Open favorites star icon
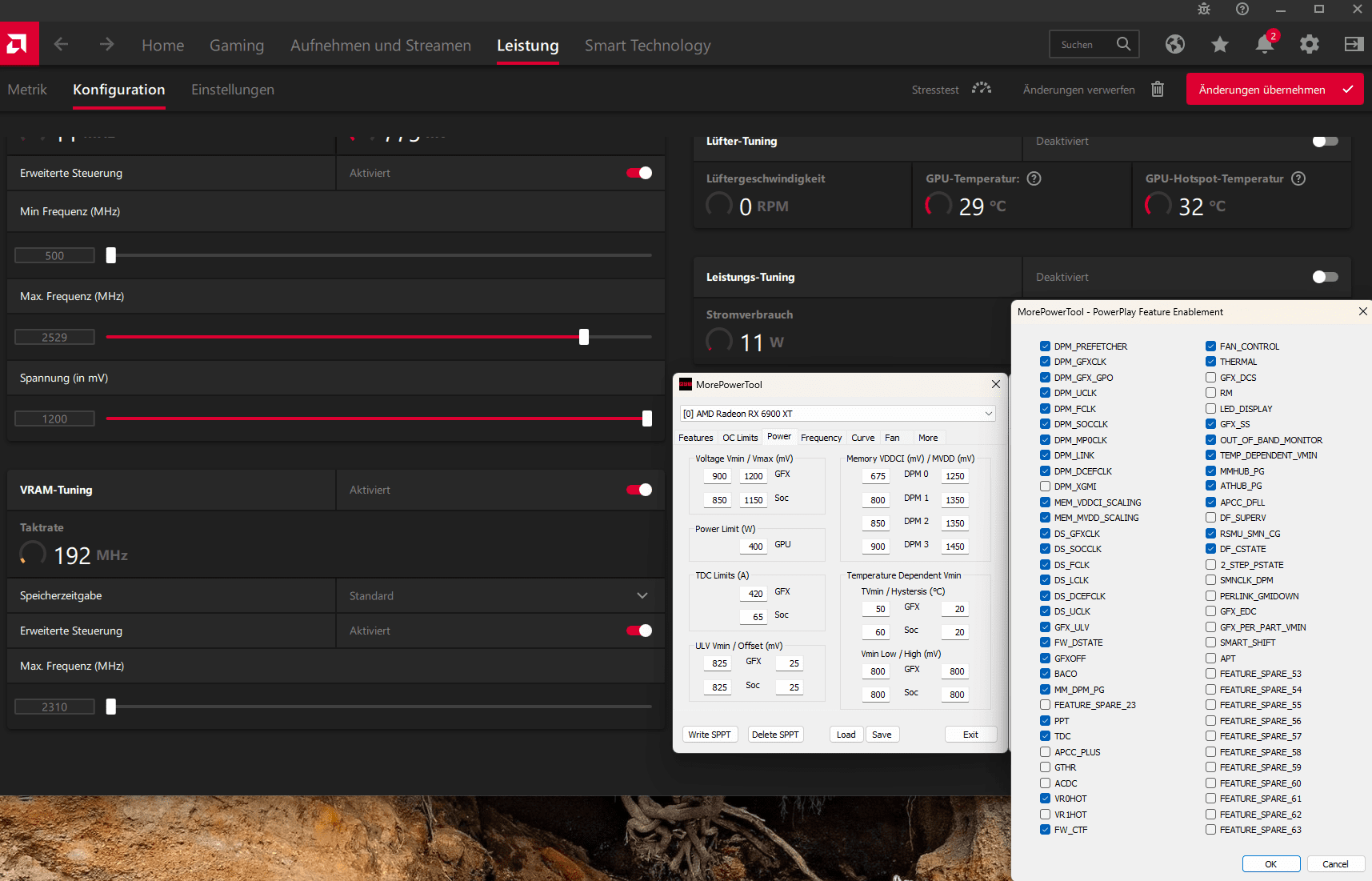The height and width of the screenshot is (881, 1372). click(x=1219, y=44)
